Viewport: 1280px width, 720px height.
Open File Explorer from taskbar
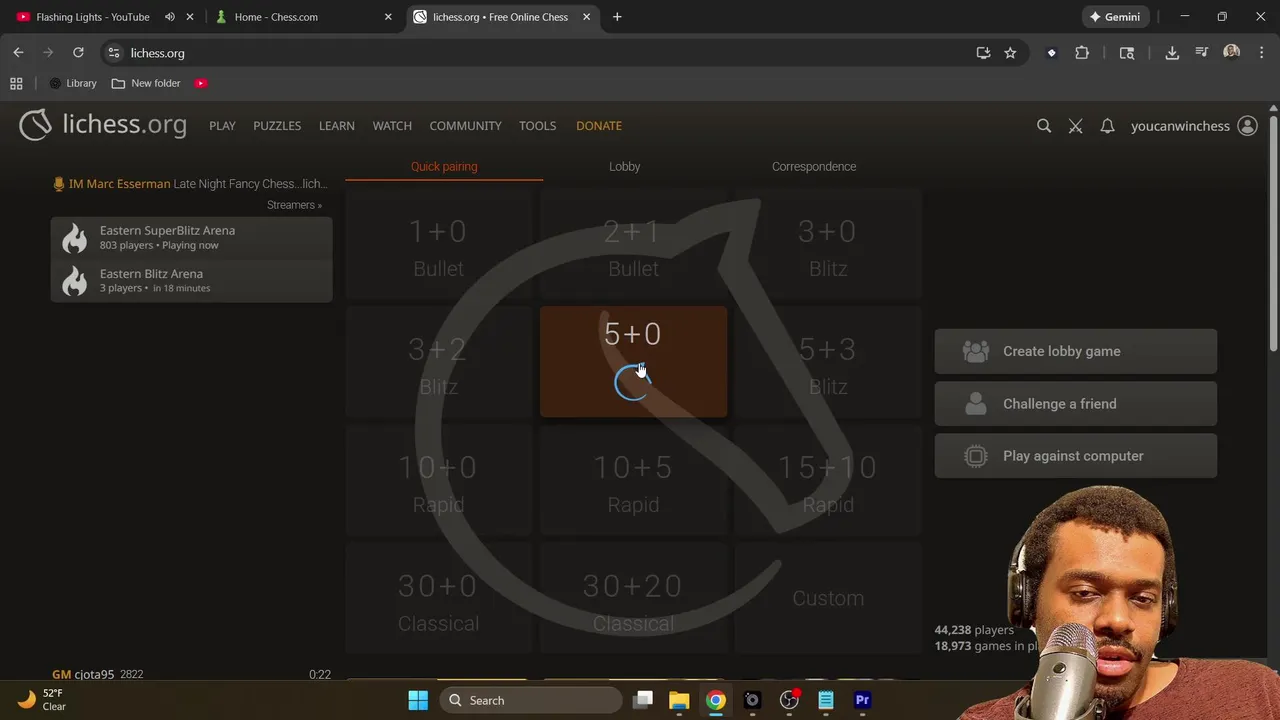click(679, 700)
